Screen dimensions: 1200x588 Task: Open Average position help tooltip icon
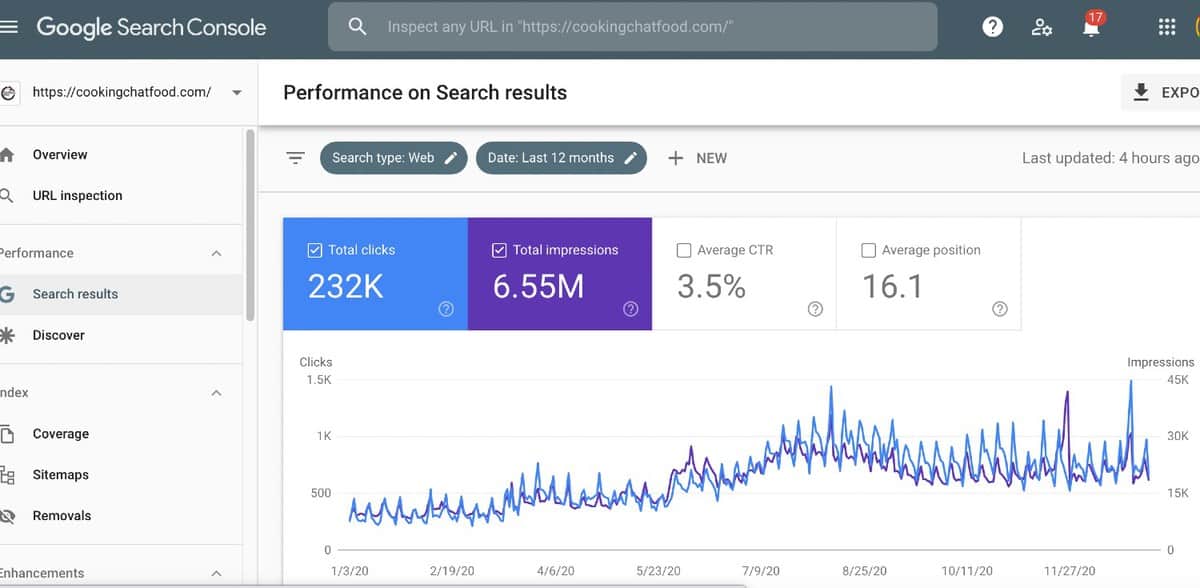[x=1000, y=309]
